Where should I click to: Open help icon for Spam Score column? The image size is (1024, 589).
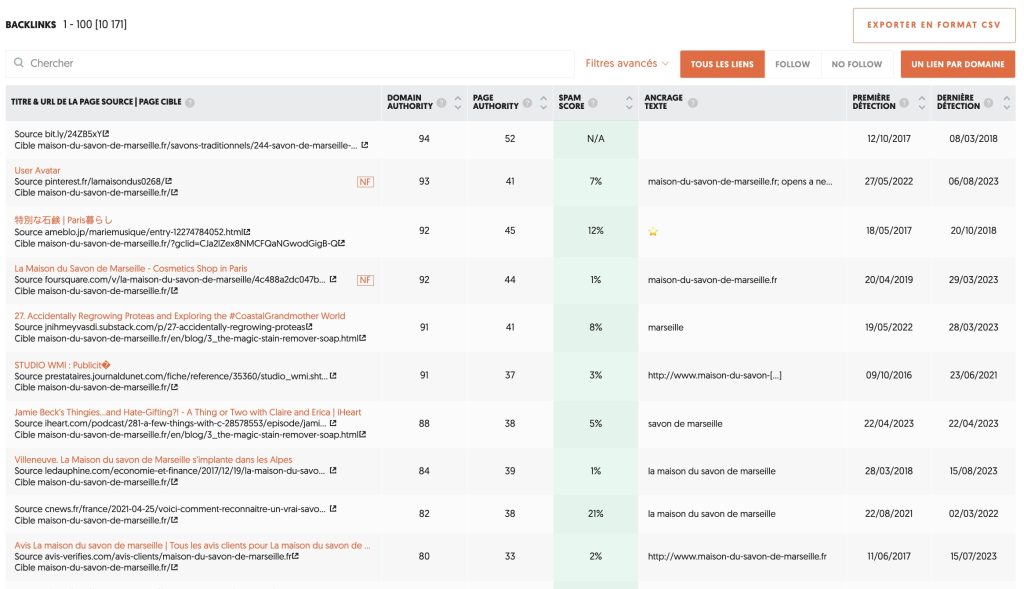[x=593, y=103]
